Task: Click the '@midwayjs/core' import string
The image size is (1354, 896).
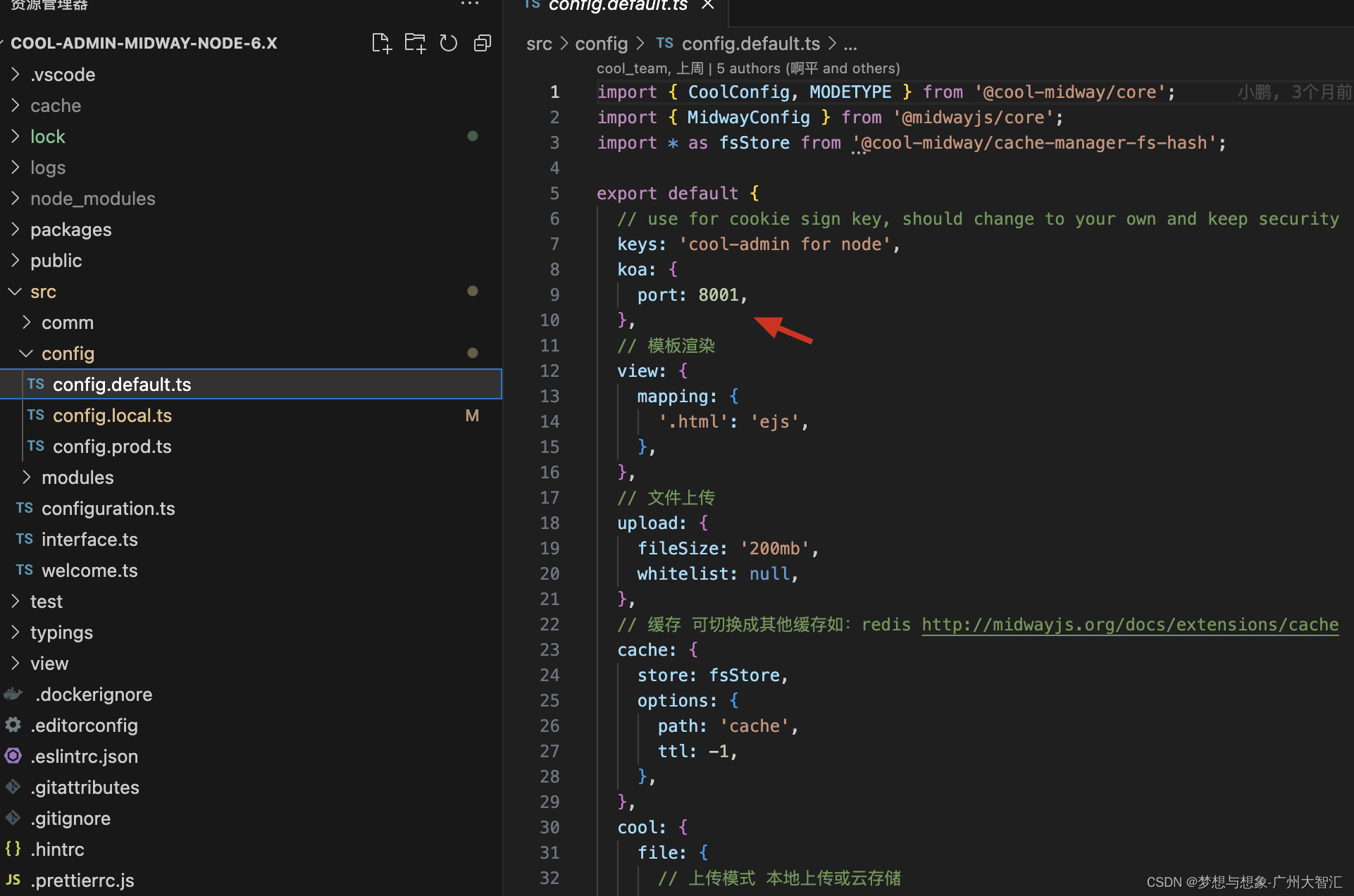Action: pyautogui.click(x=974, y=118)
